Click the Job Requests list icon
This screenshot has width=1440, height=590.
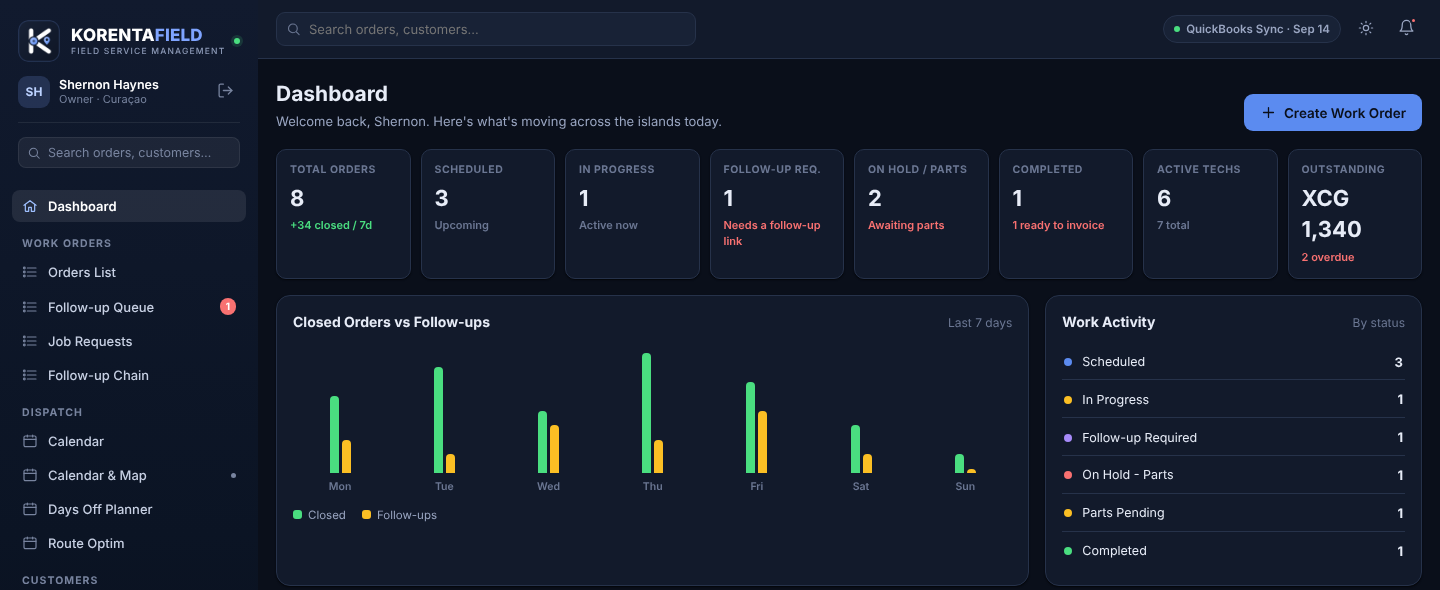pyautogui.click(x=29, y=341)
